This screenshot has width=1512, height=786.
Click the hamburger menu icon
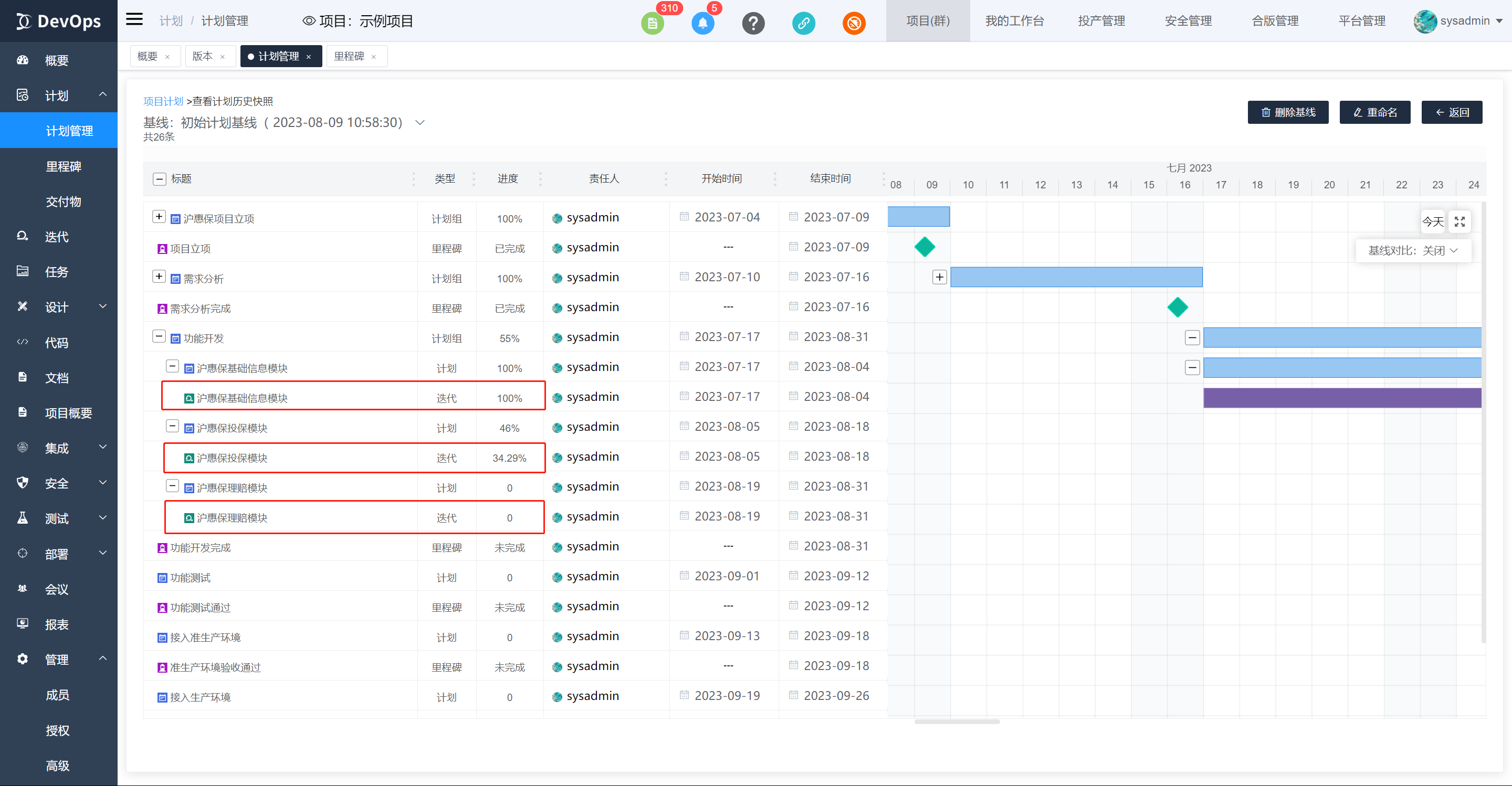(x=134, y=20)
